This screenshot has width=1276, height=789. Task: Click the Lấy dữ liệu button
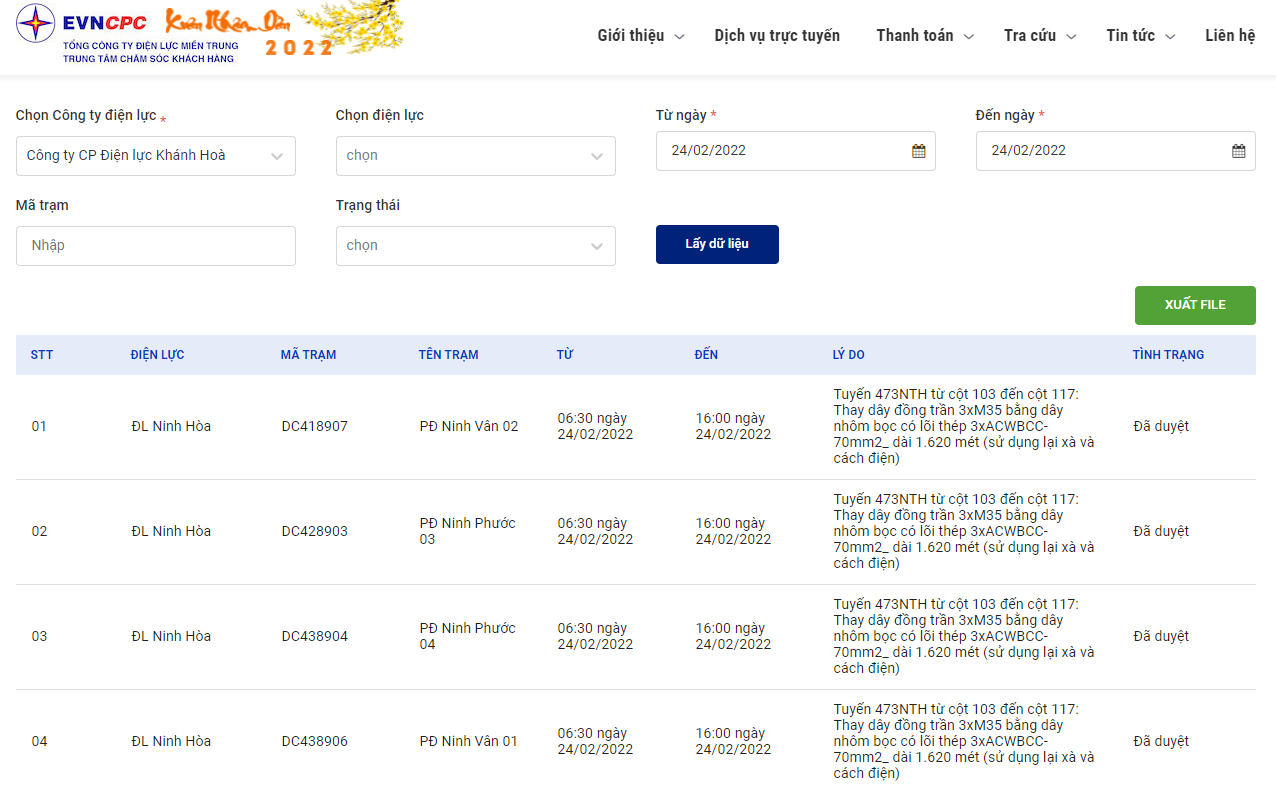pos(717,244)
